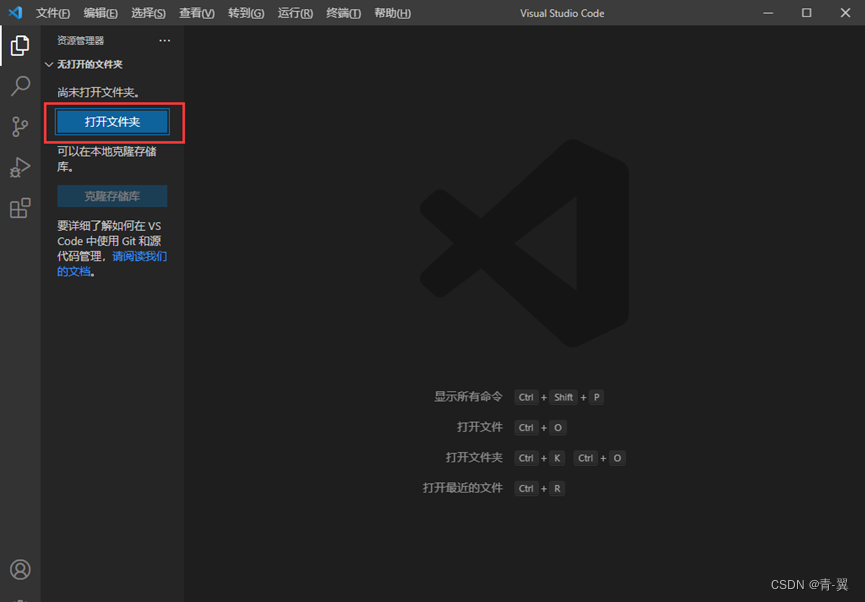Open the 查看(V) menu
This screenshot has width=865, height=602.
point(196,13)
